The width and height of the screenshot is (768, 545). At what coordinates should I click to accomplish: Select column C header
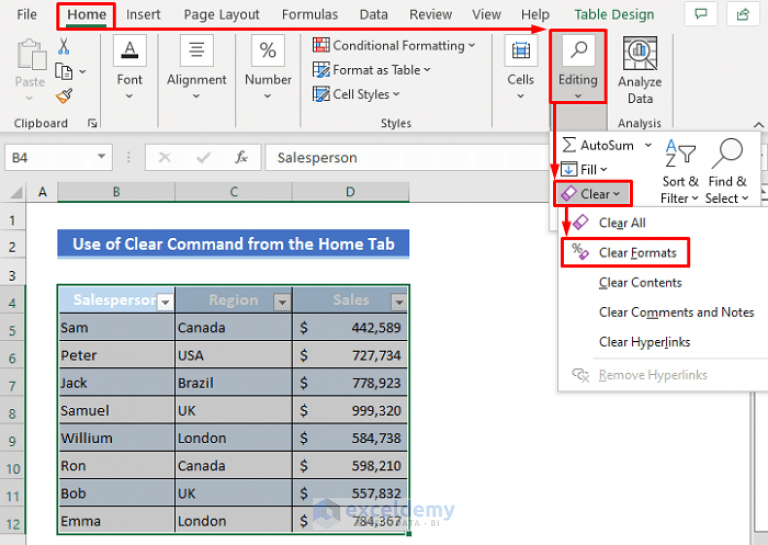click(234, 192)
